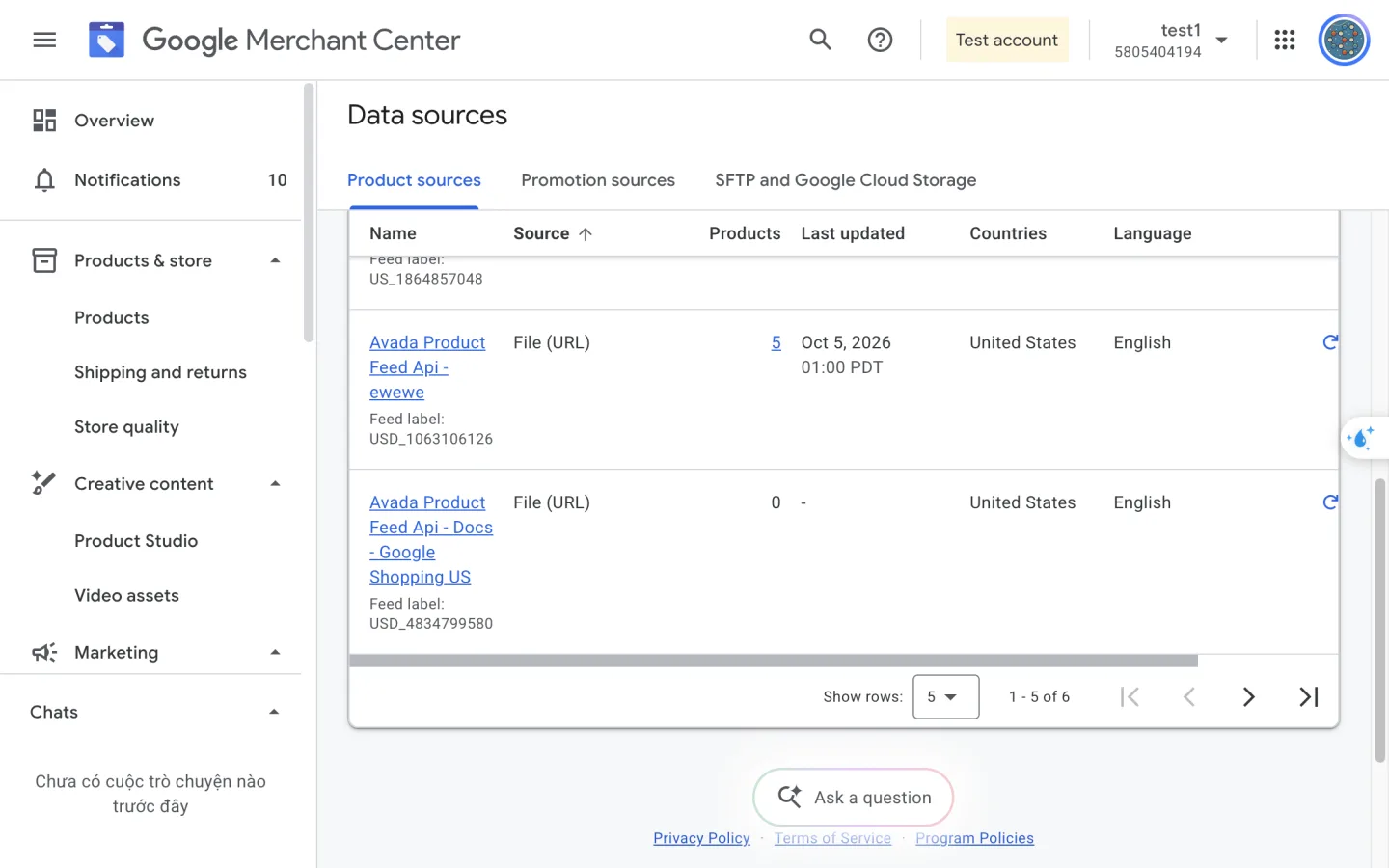This screenshot has height=868, width=1389.
Task: Click the page vertical scrollbar
Action: click(1380, 620)
